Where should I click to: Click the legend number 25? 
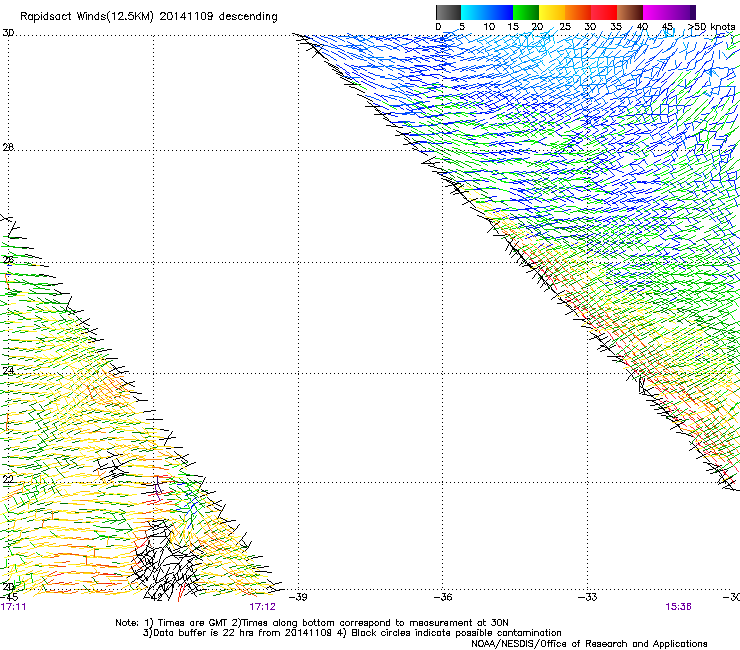pos(565,27)
